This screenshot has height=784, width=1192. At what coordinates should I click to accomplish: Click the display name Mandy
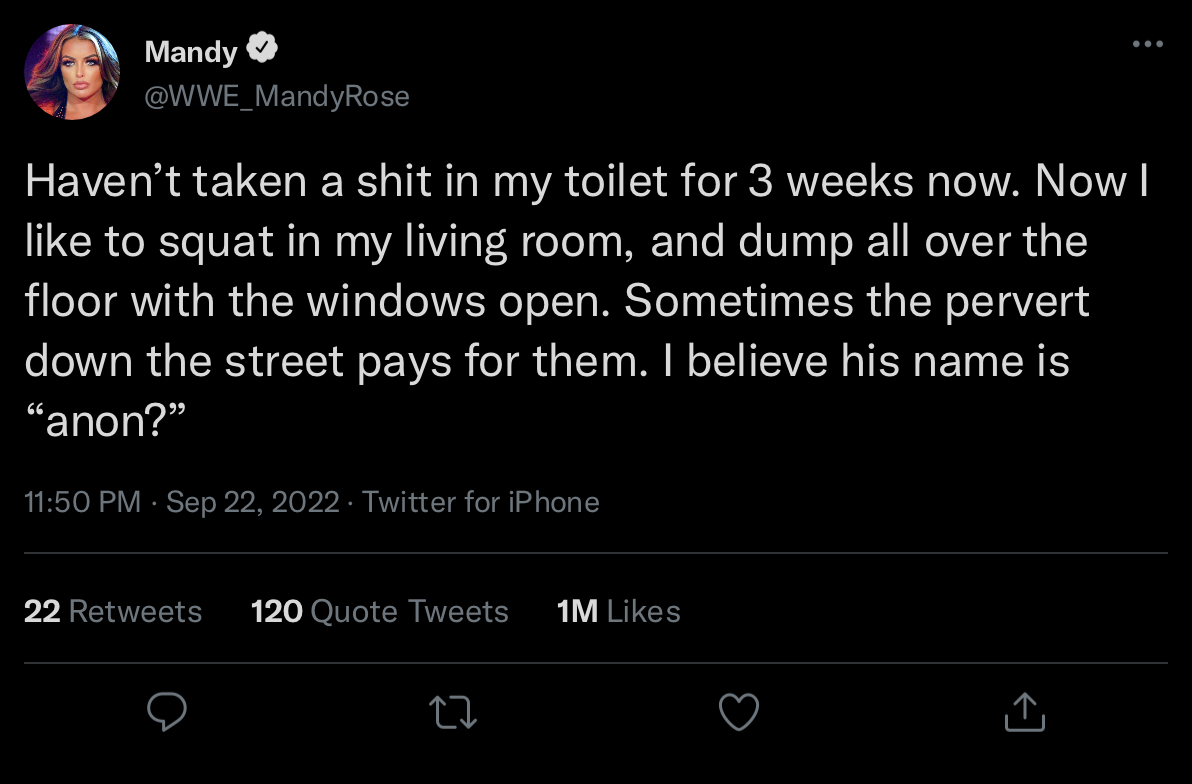click(190, 50)
